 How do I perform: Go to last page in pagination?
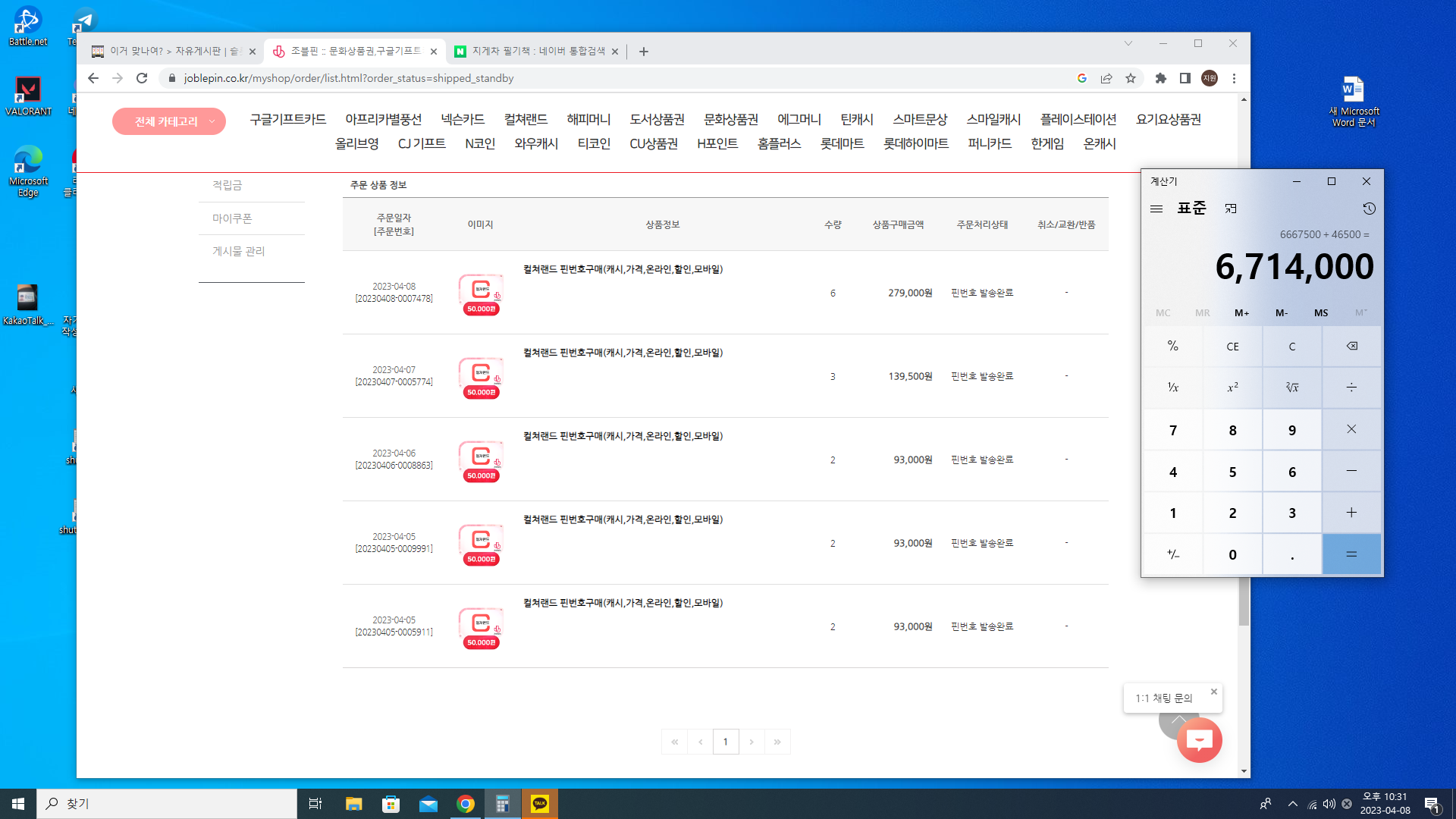[777, 742]
